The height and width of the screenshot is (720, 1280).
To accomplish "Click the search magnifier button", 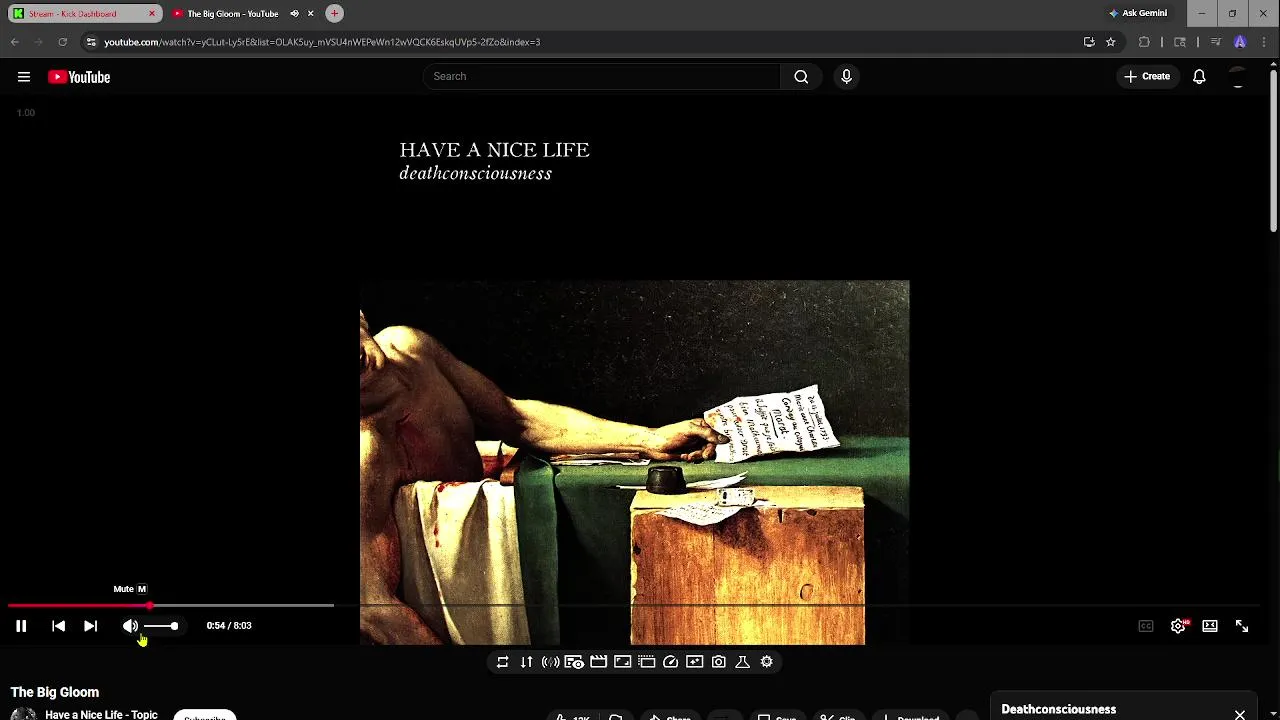I will (x=801, y=77).
